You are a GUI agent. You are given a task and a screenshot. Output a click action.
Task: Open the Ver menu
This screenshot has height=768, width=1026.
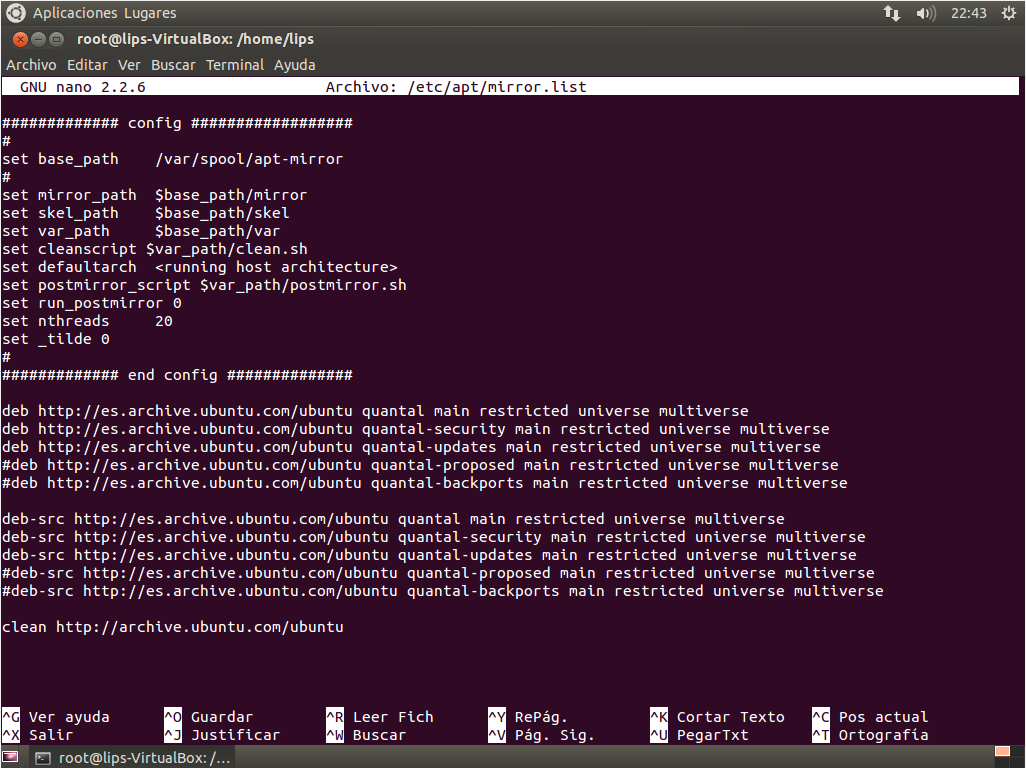[x=129, y=65]
